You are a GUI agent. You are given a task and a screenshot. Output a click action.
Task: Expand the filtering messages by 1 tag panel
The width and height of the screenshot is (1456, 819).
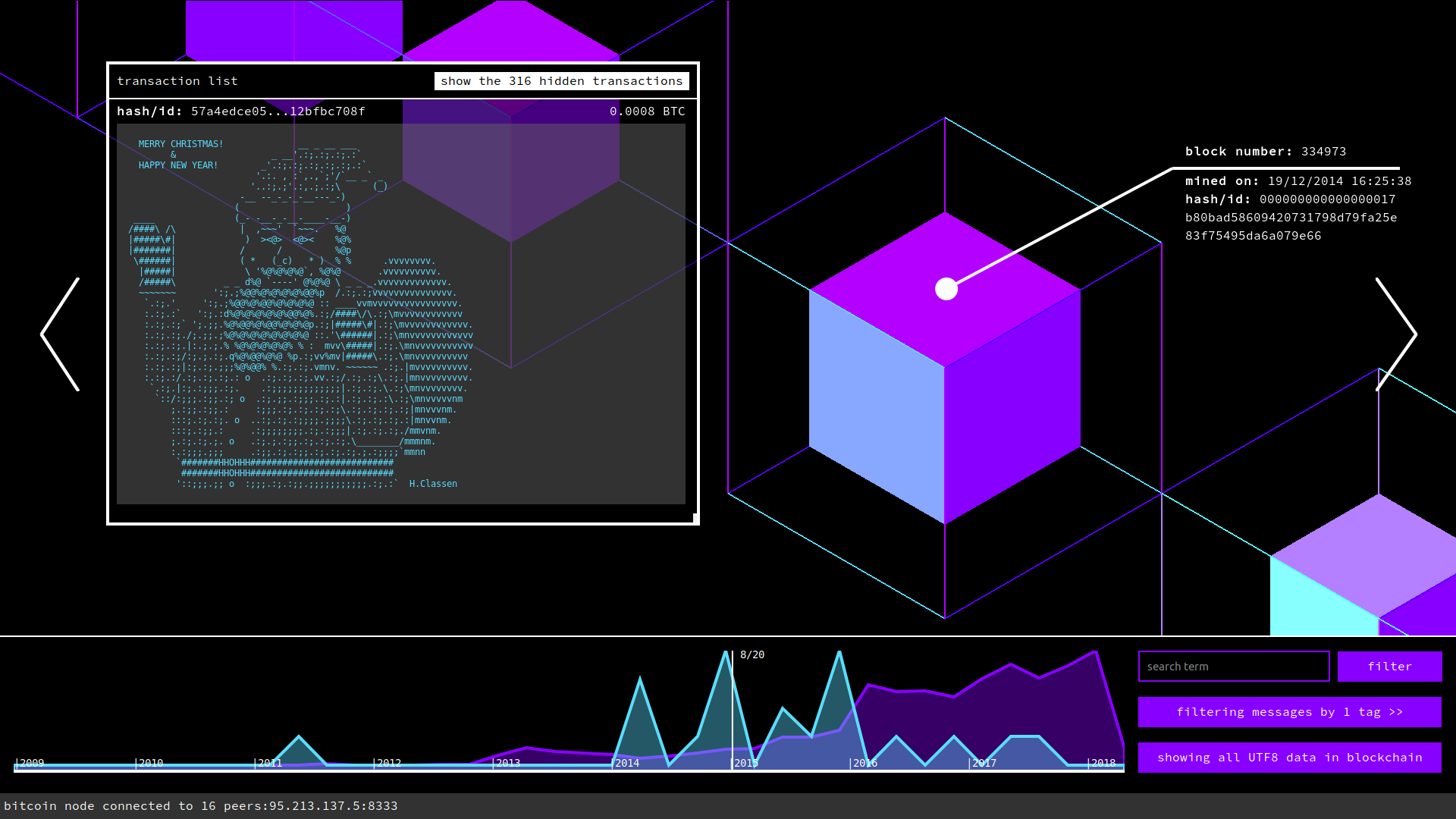point(1289,712)
